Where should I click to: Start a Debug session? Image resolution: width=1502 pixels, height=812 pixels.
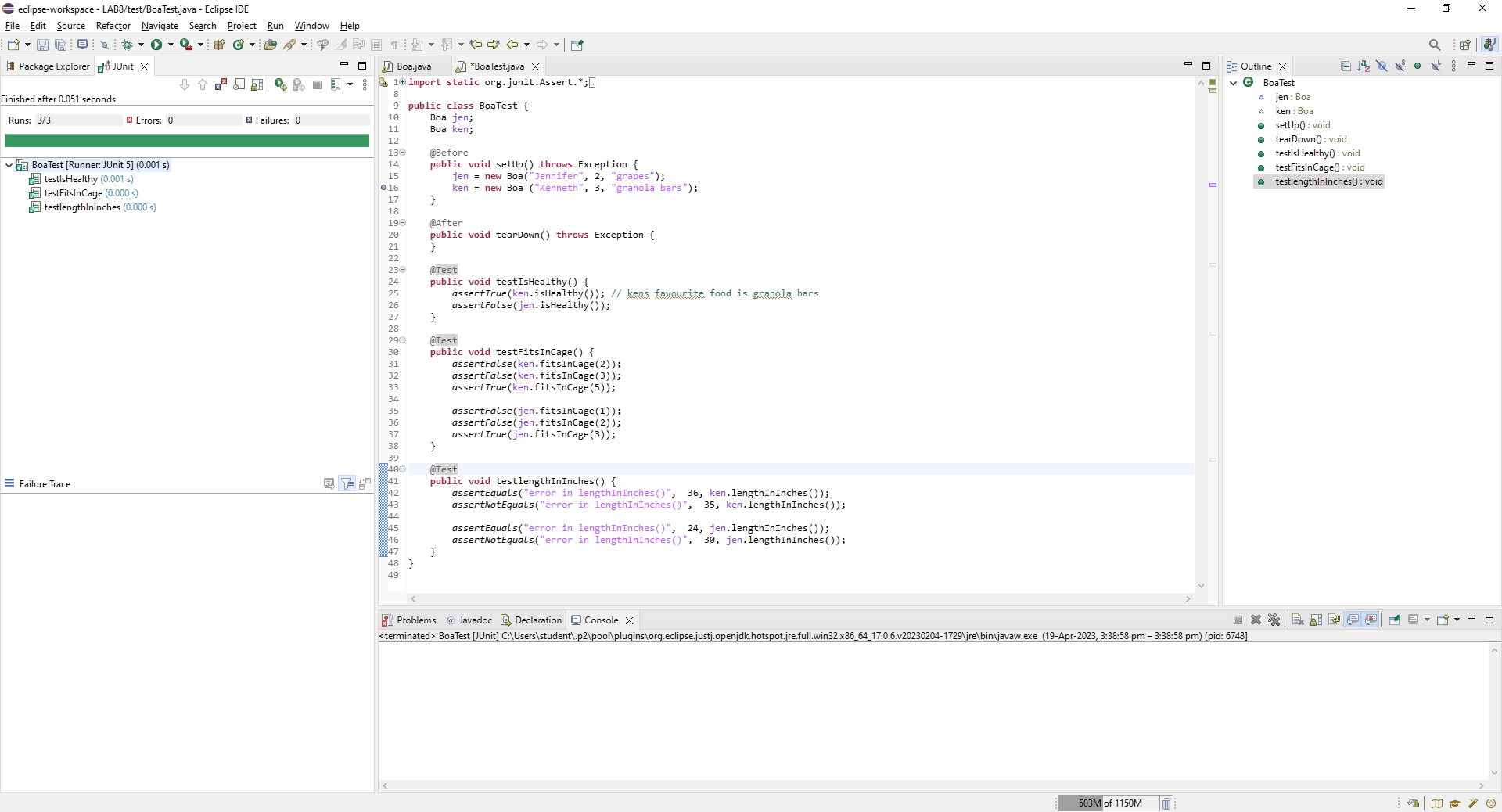click(x=128, y=45)
